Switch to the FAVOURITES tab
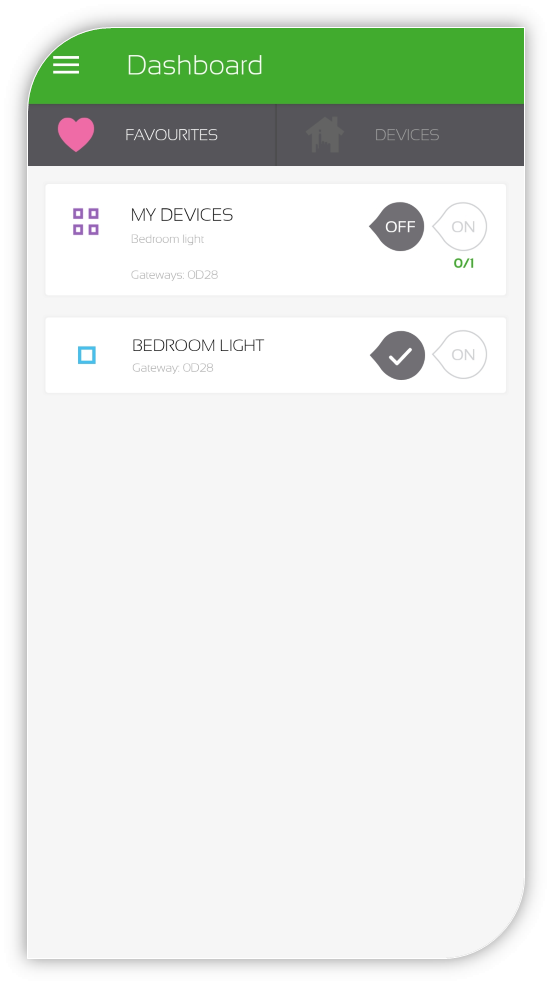Viewport: 552px width, 986px height. (x=152, y=135)
